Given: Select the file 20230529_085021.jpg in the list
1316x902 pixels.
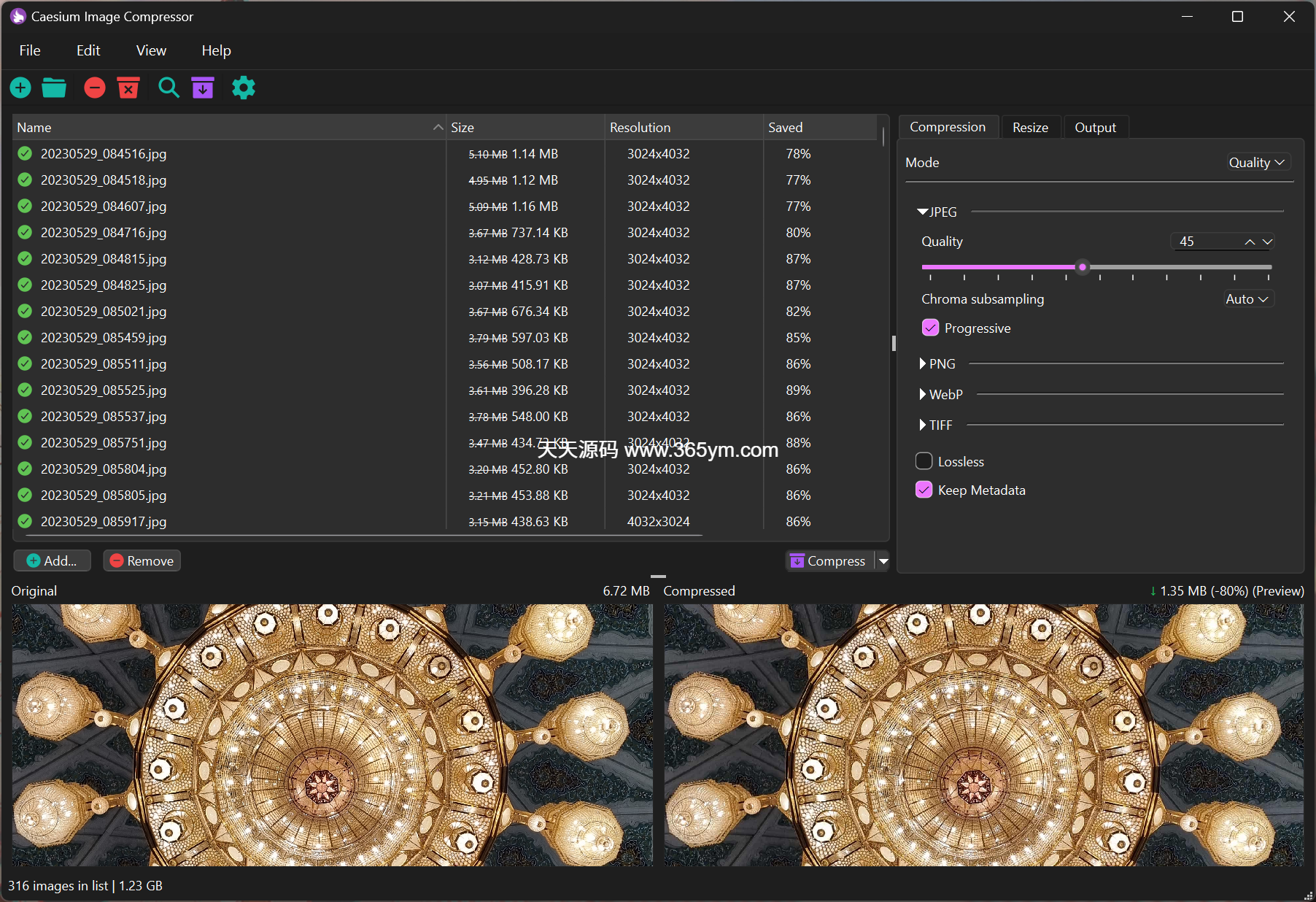Looking at the screenshot, I should click(104, 312).
